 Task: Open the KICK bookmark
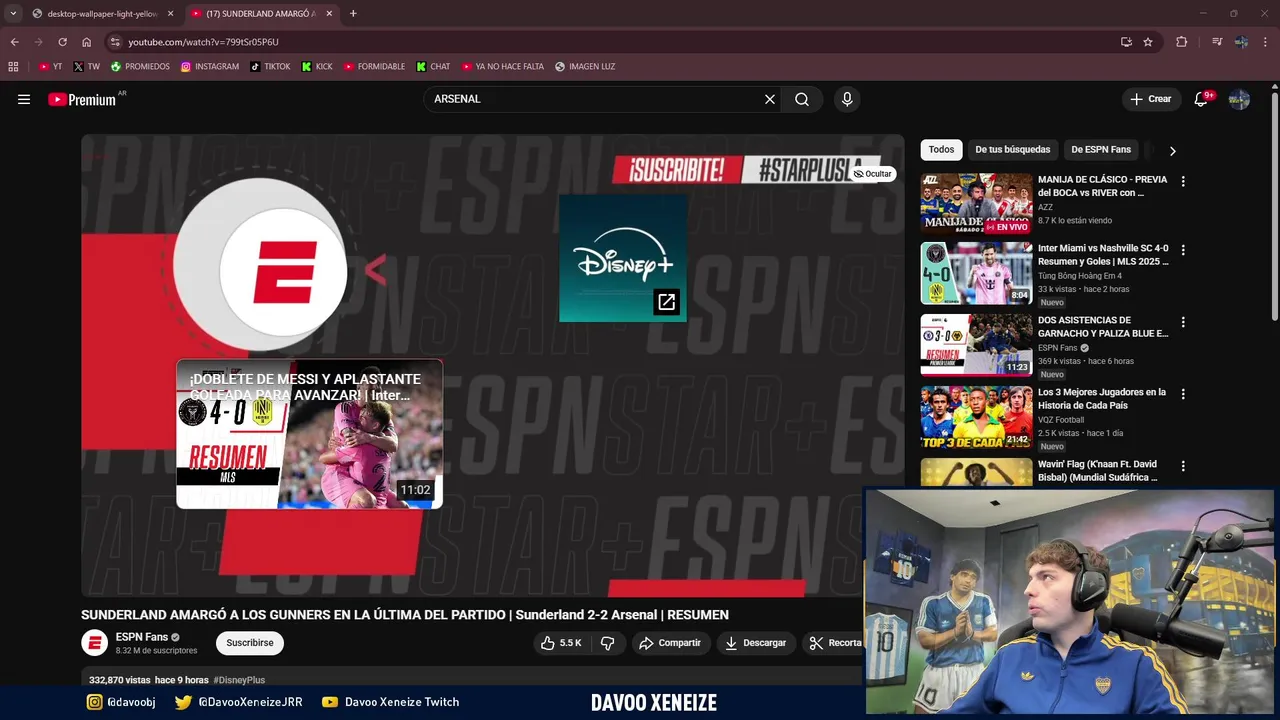317,67
